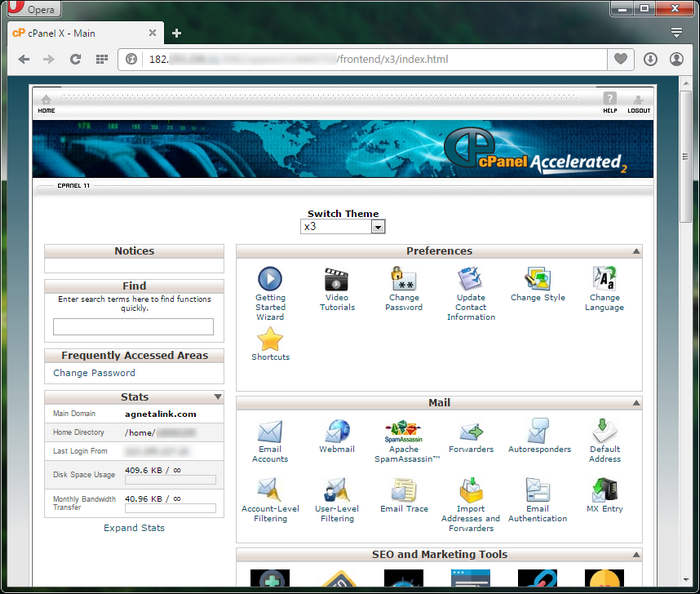
Task: Open a new browser tab
Action: pos(176,33)
